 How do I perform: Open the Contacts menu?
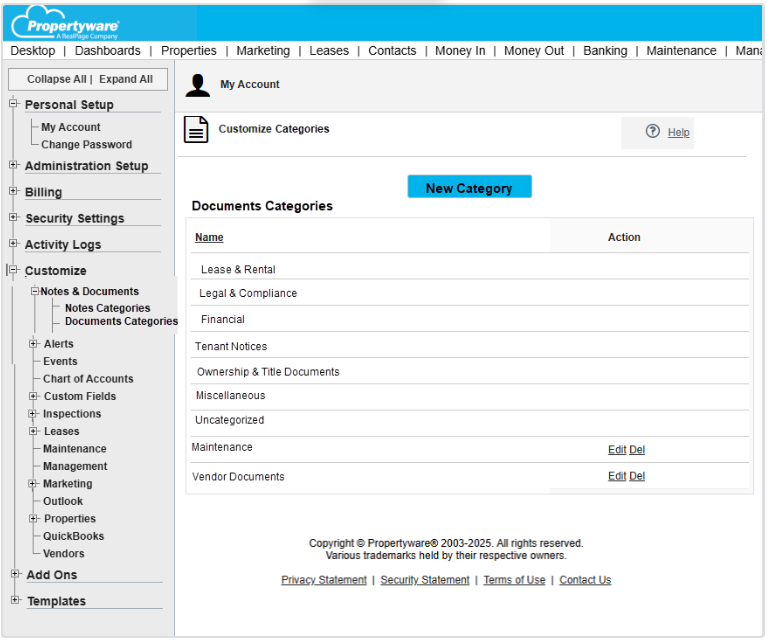coord(392,51)
